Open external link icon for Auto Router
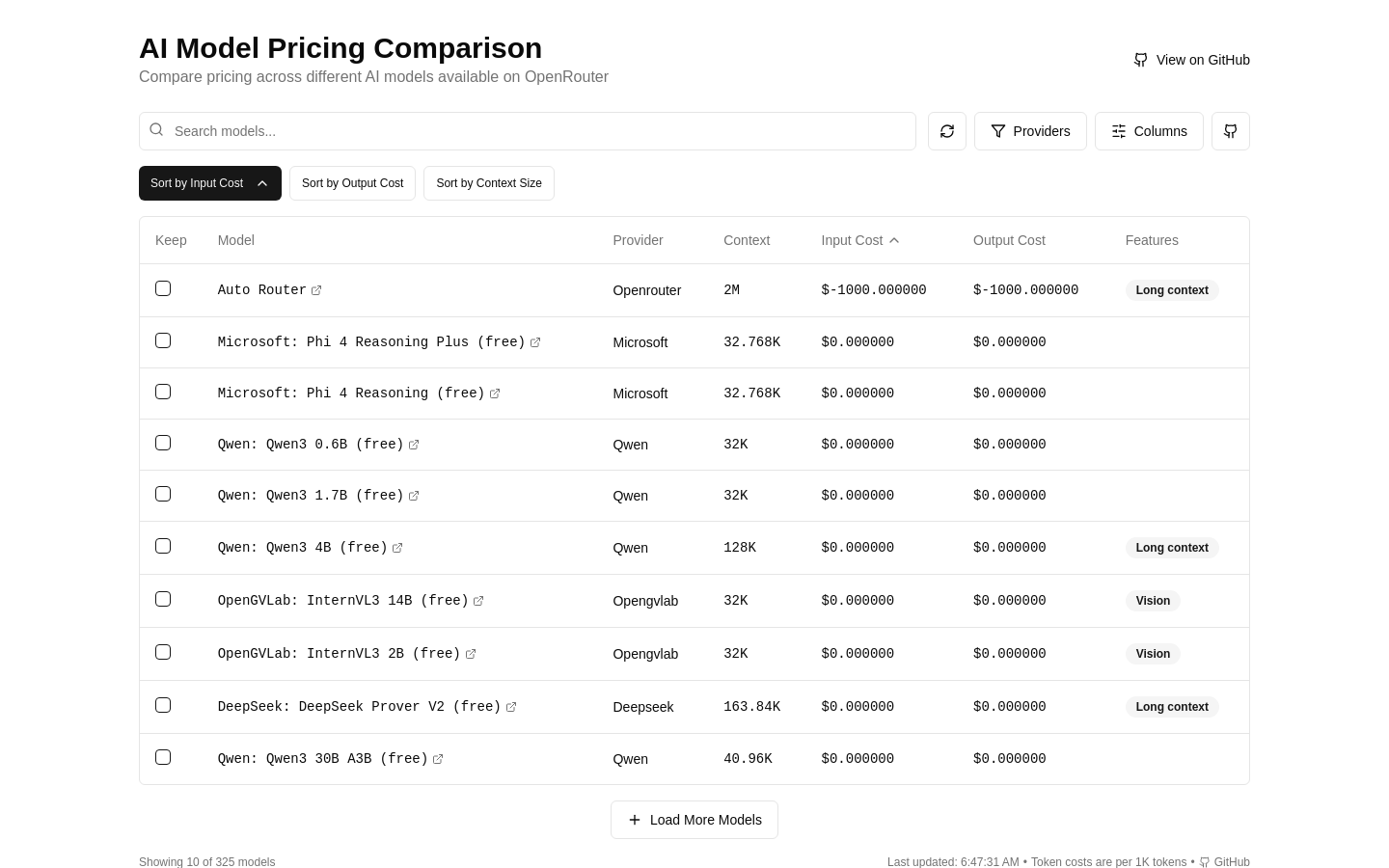 pyautogui.click(x=316, y=290)
